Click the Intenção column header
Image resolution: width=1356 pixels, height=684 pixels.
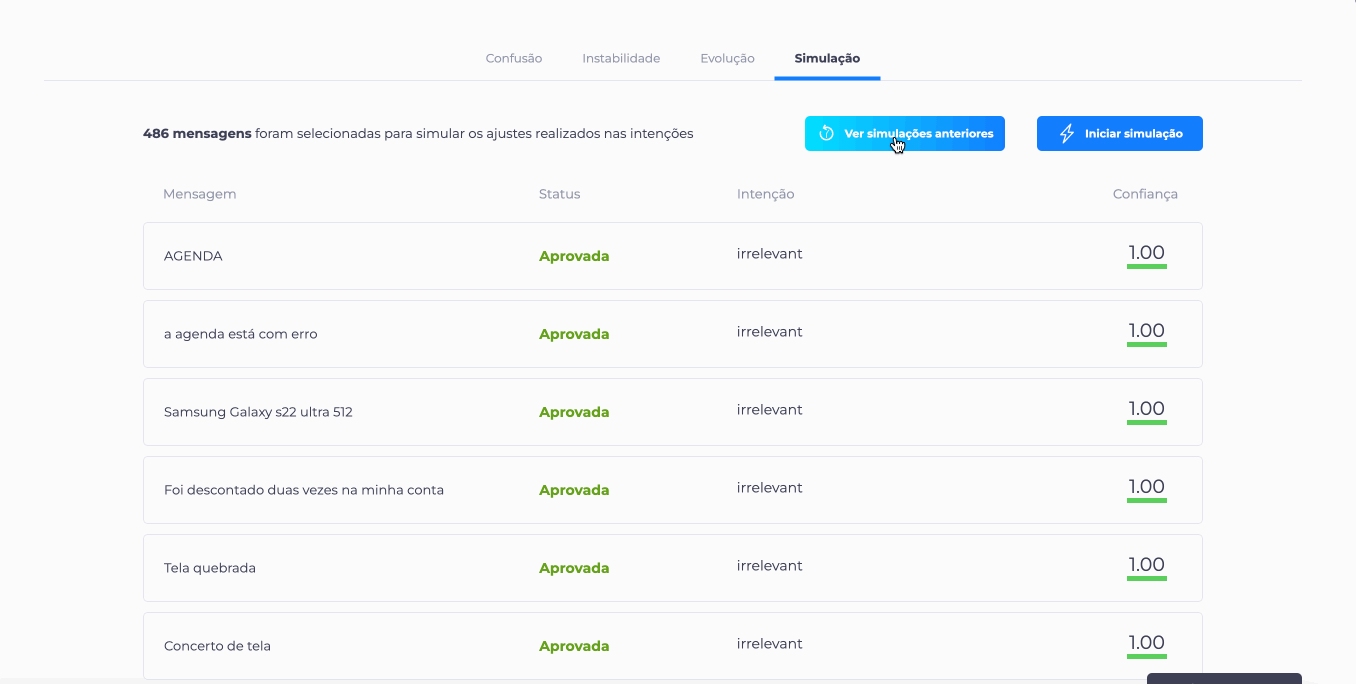tap(765, 194)
